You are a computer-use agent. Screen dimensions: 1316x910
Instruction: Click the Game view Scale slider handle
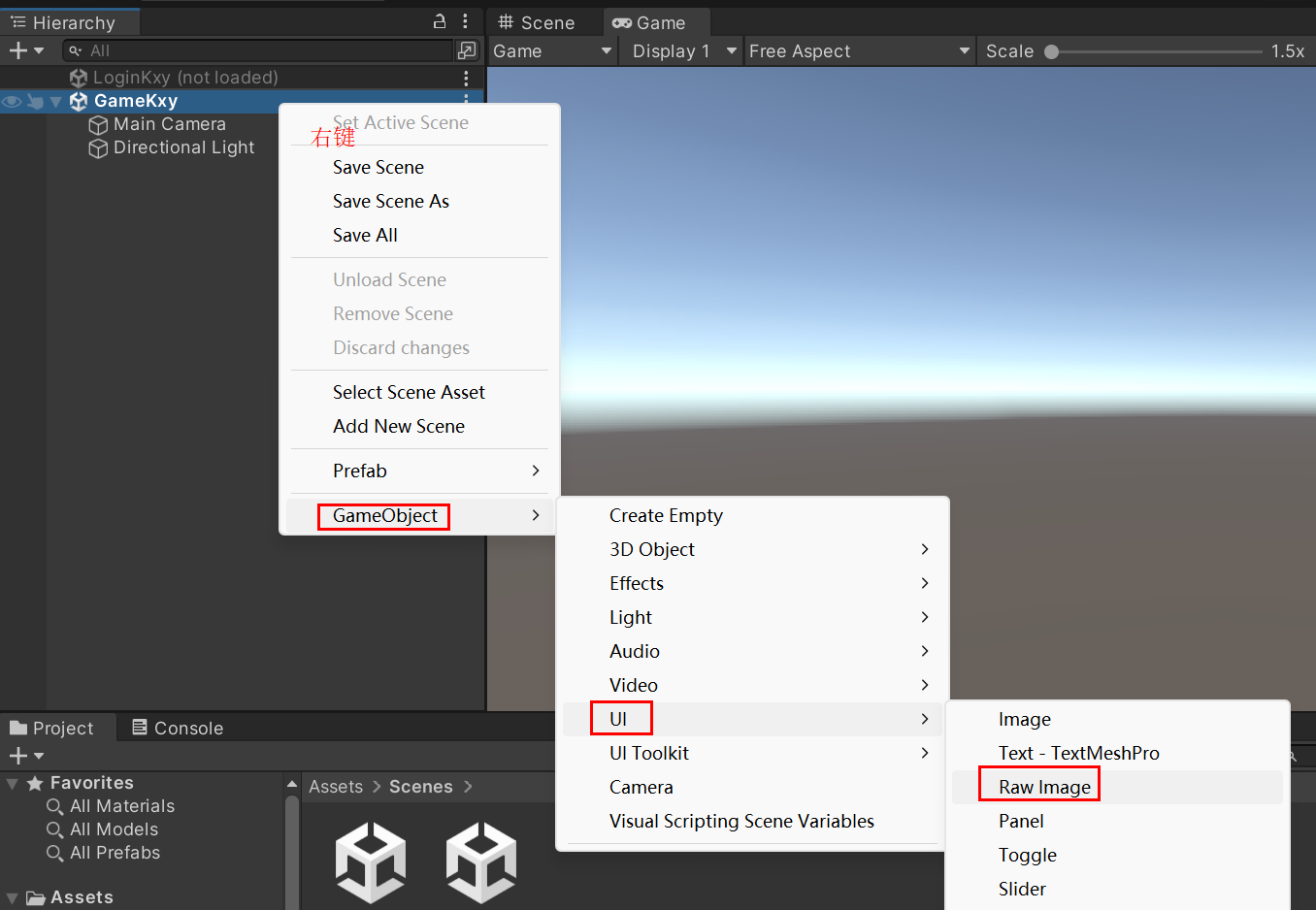1051,52
